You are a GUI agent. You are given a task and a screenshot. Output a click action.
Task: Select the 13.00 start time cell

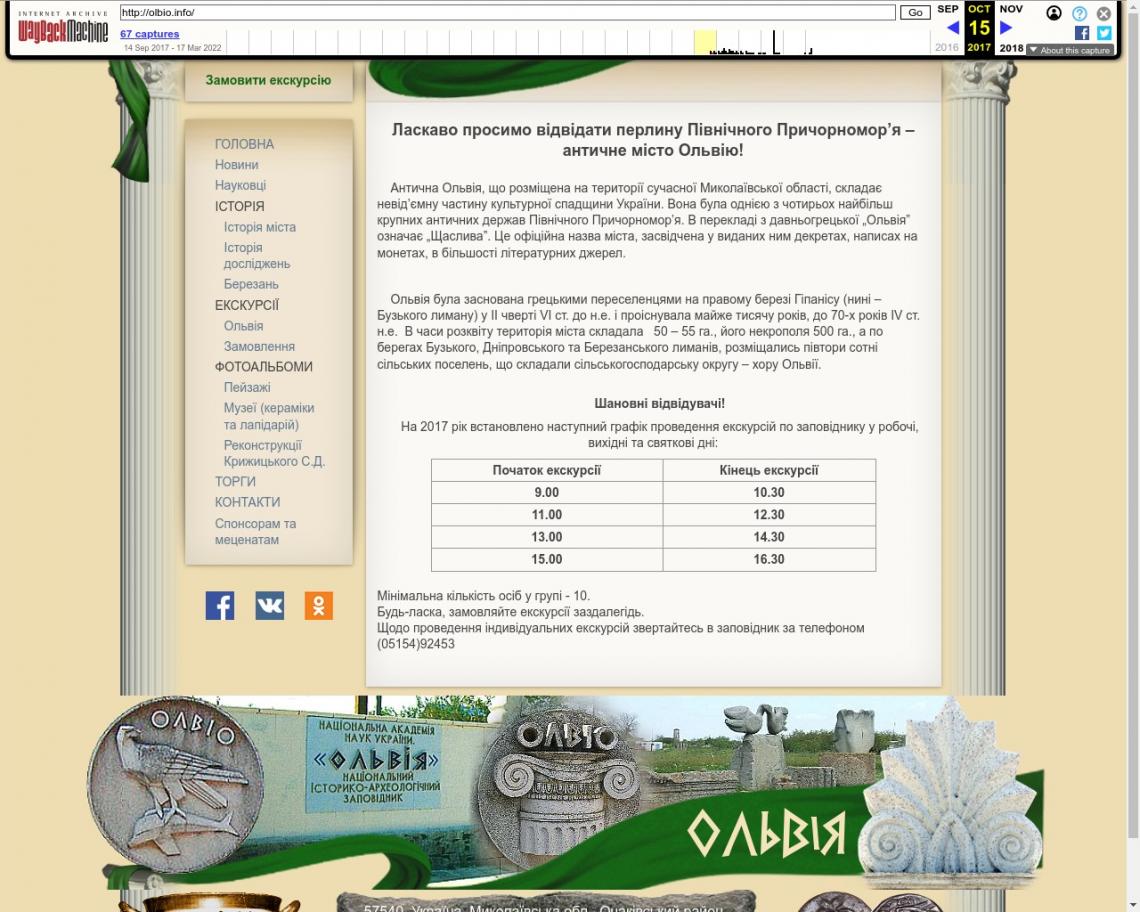click(547, 537)
